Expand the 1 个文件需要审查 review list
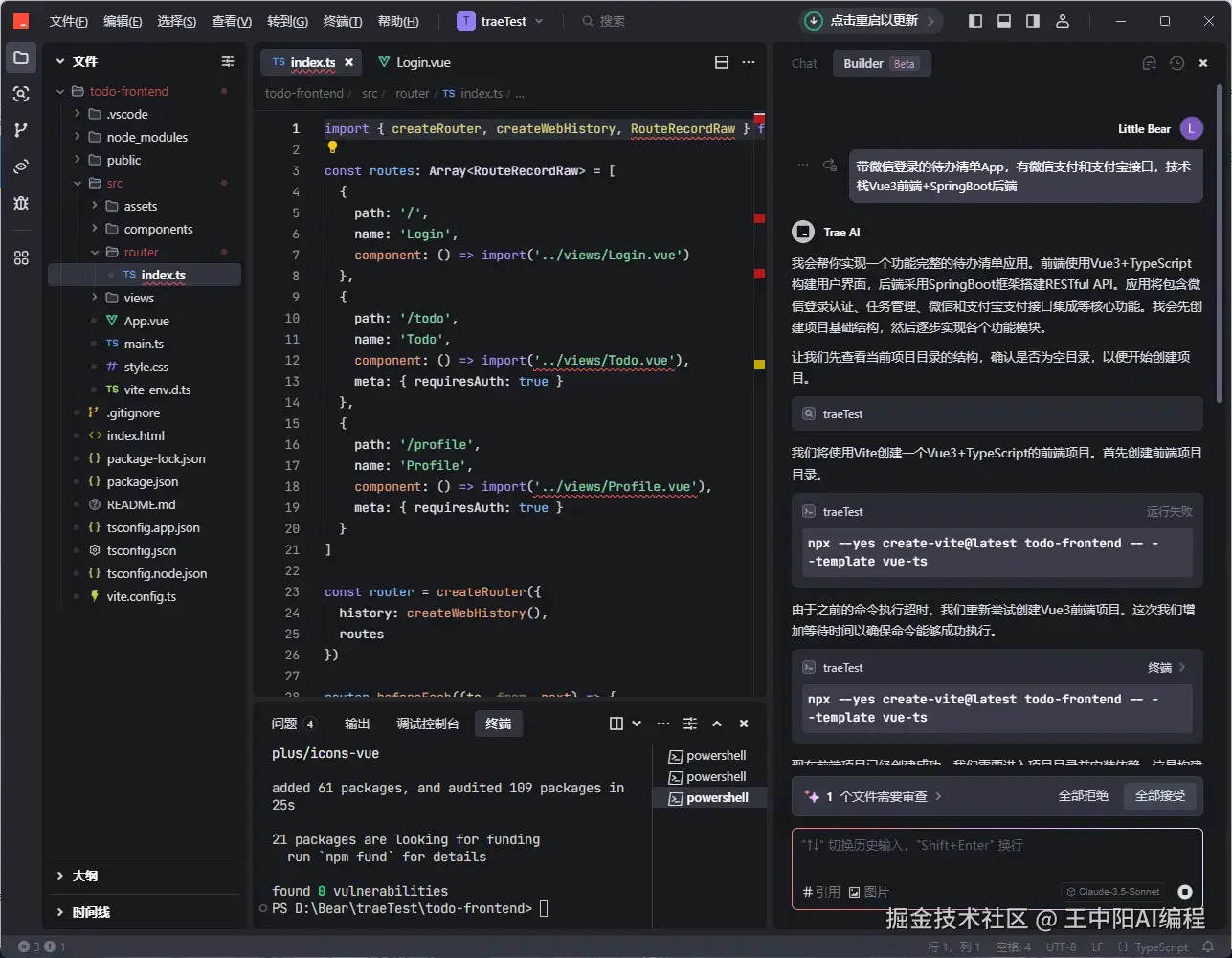 tap(875, 796)
